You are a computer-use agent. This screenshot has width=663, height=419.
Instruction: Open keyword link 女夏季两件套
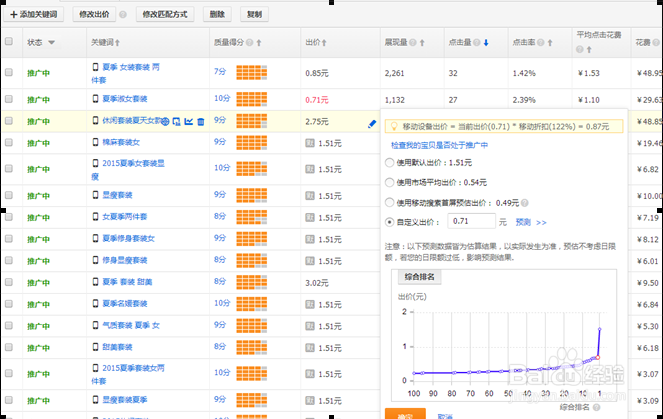click(125, 217)
